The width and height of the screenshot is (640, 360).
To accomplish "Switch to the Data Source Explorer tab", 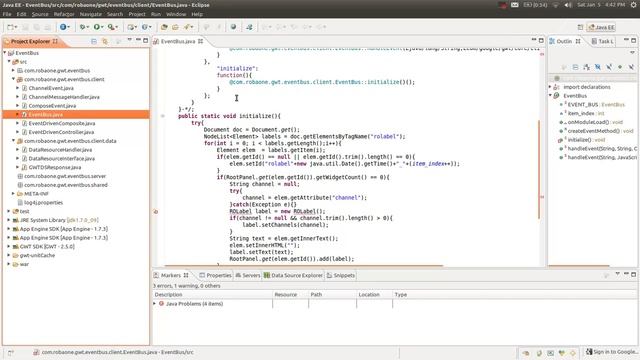I will point(293,276).
